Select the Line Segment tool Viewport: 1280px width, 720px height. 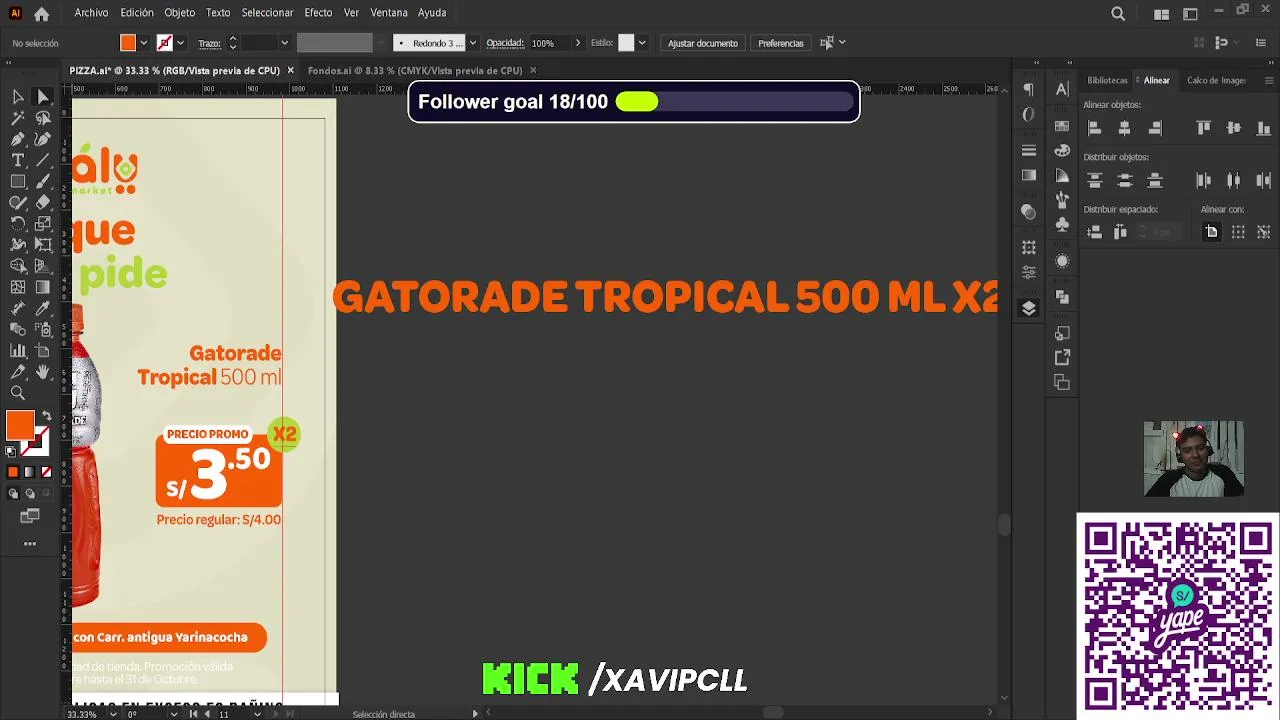(x=43, y=160)
